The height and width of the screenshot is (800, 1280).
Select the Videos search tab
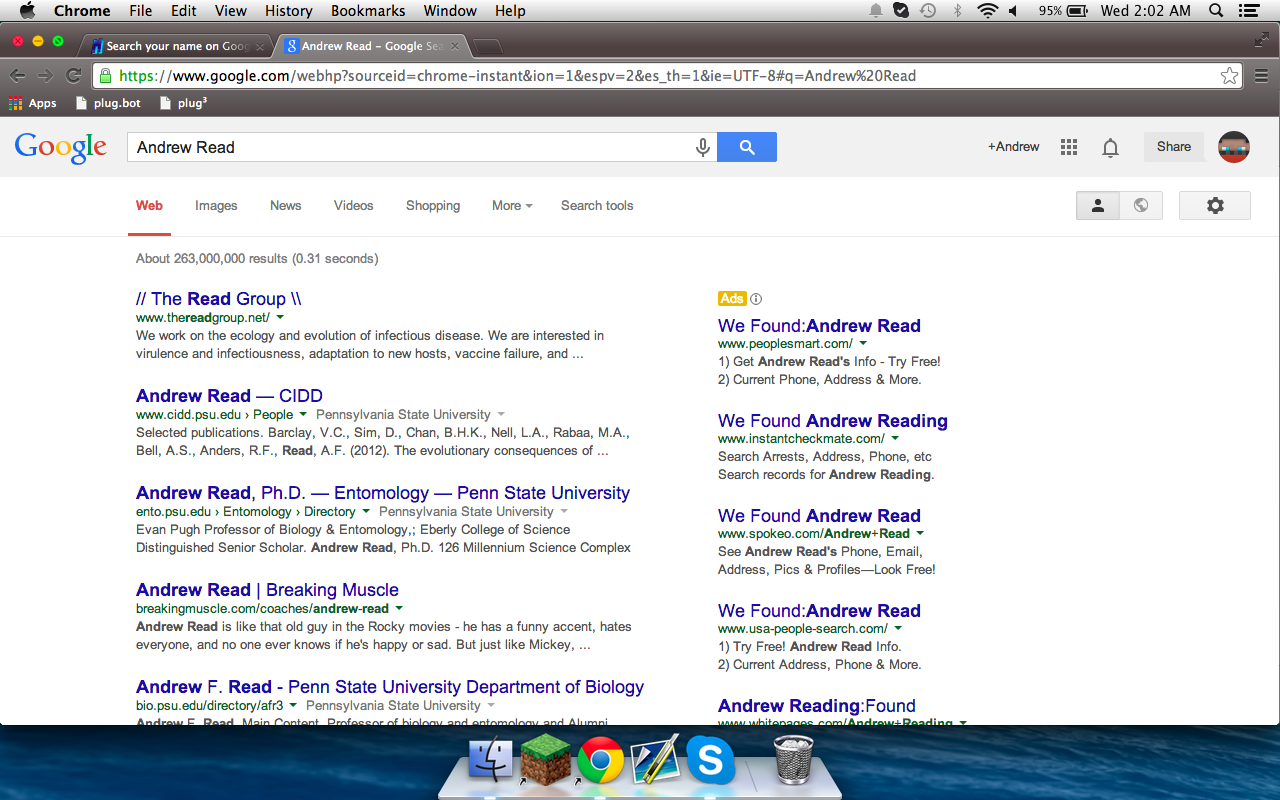pyautogui.click(x=353, y=205)
